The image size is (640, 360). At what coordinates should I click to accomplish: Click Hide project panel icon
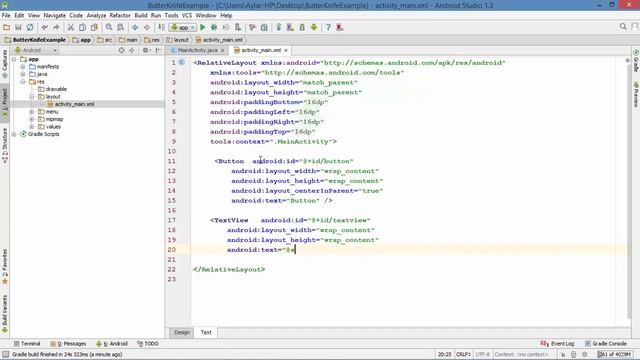(158, 50)
